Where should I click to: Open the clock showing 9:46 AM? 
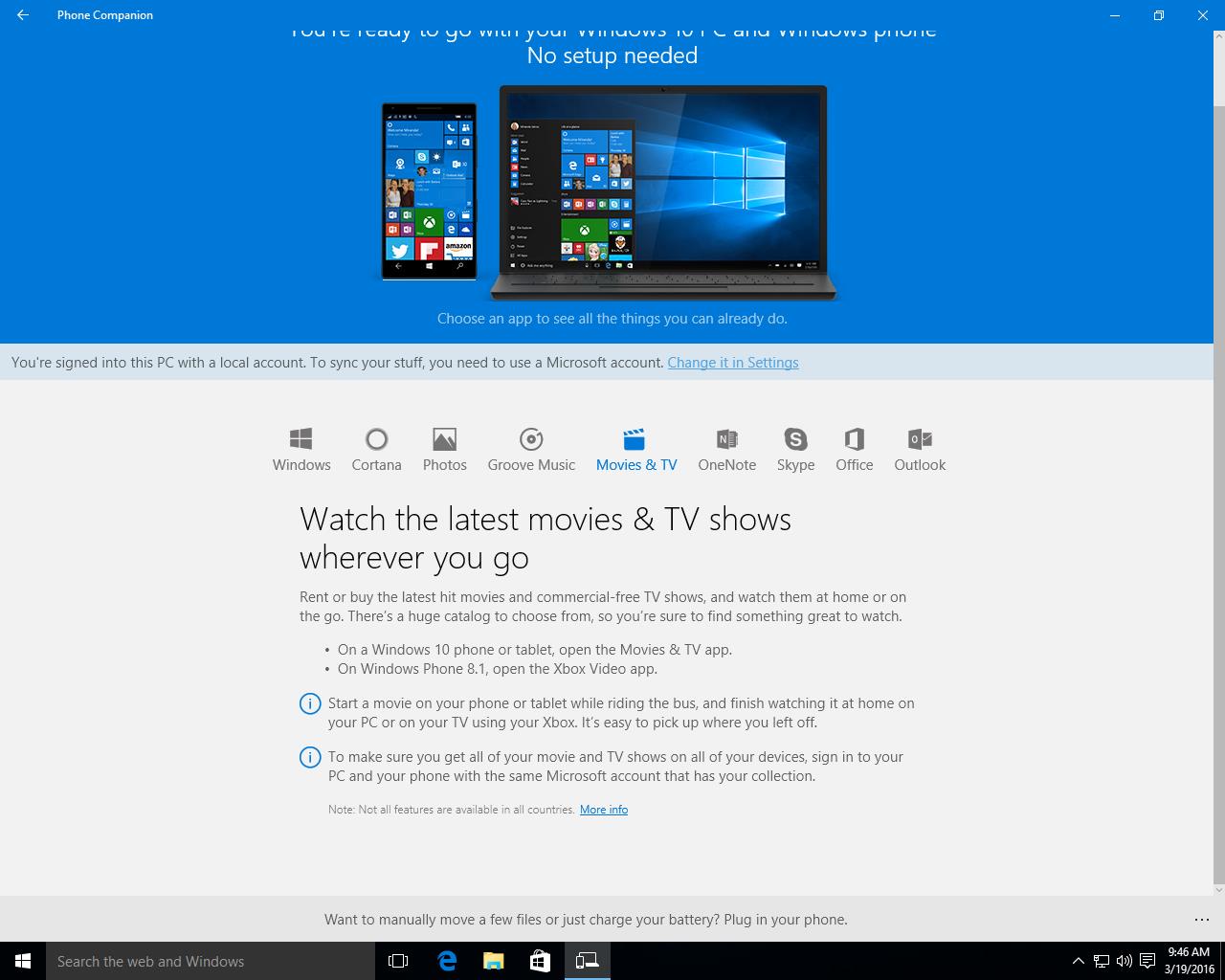[1189, 961]
